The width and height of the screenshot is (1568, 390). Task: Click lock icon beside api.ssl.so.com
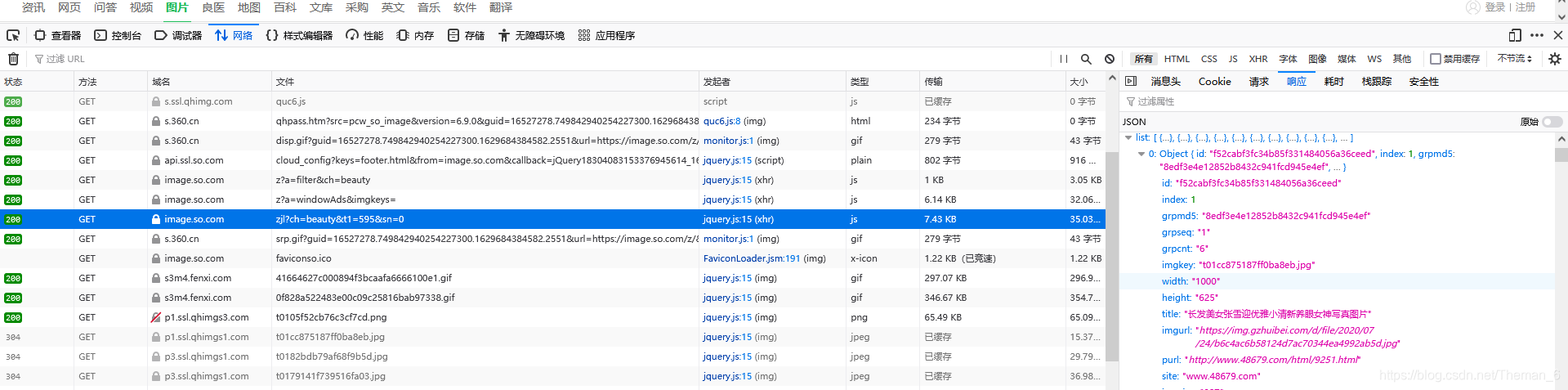click(x=155, y=160)
